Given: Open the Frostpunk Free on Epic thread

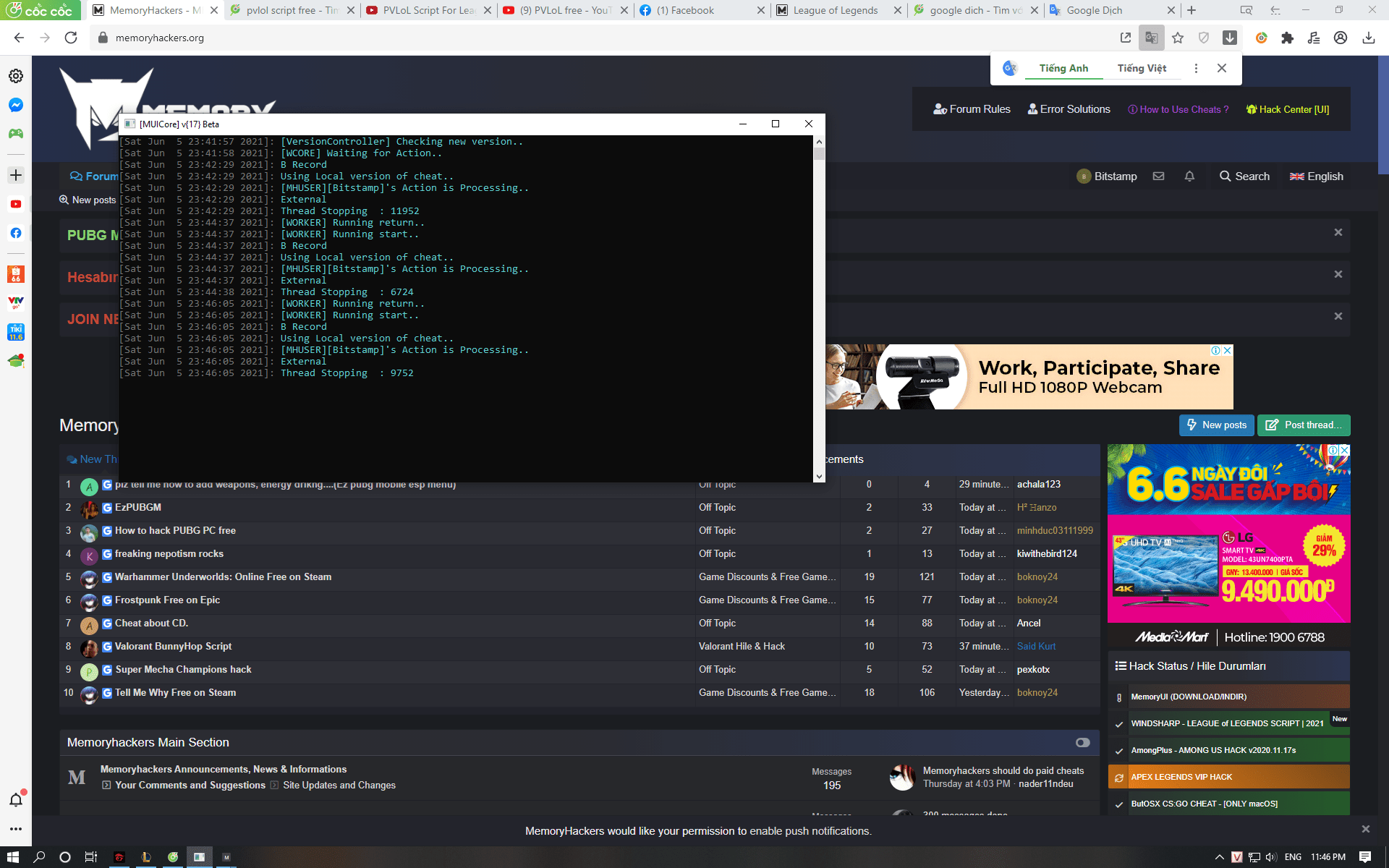Looking at the screenshot, I should pos(167,600).
